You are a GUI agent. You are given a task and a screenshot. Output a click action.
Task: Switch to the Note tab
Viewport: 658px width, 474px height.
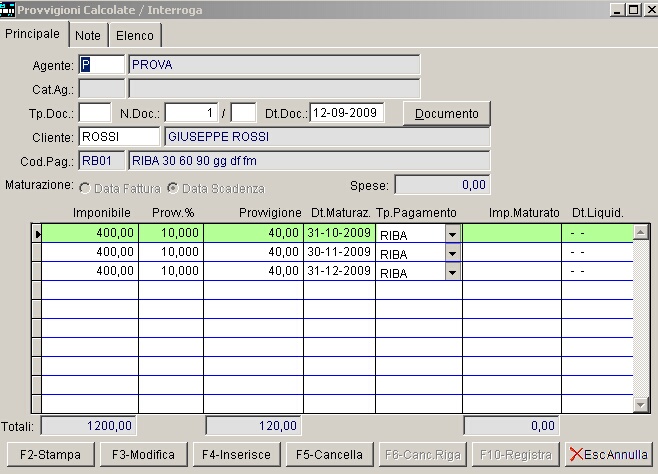[x=88, y=36]
